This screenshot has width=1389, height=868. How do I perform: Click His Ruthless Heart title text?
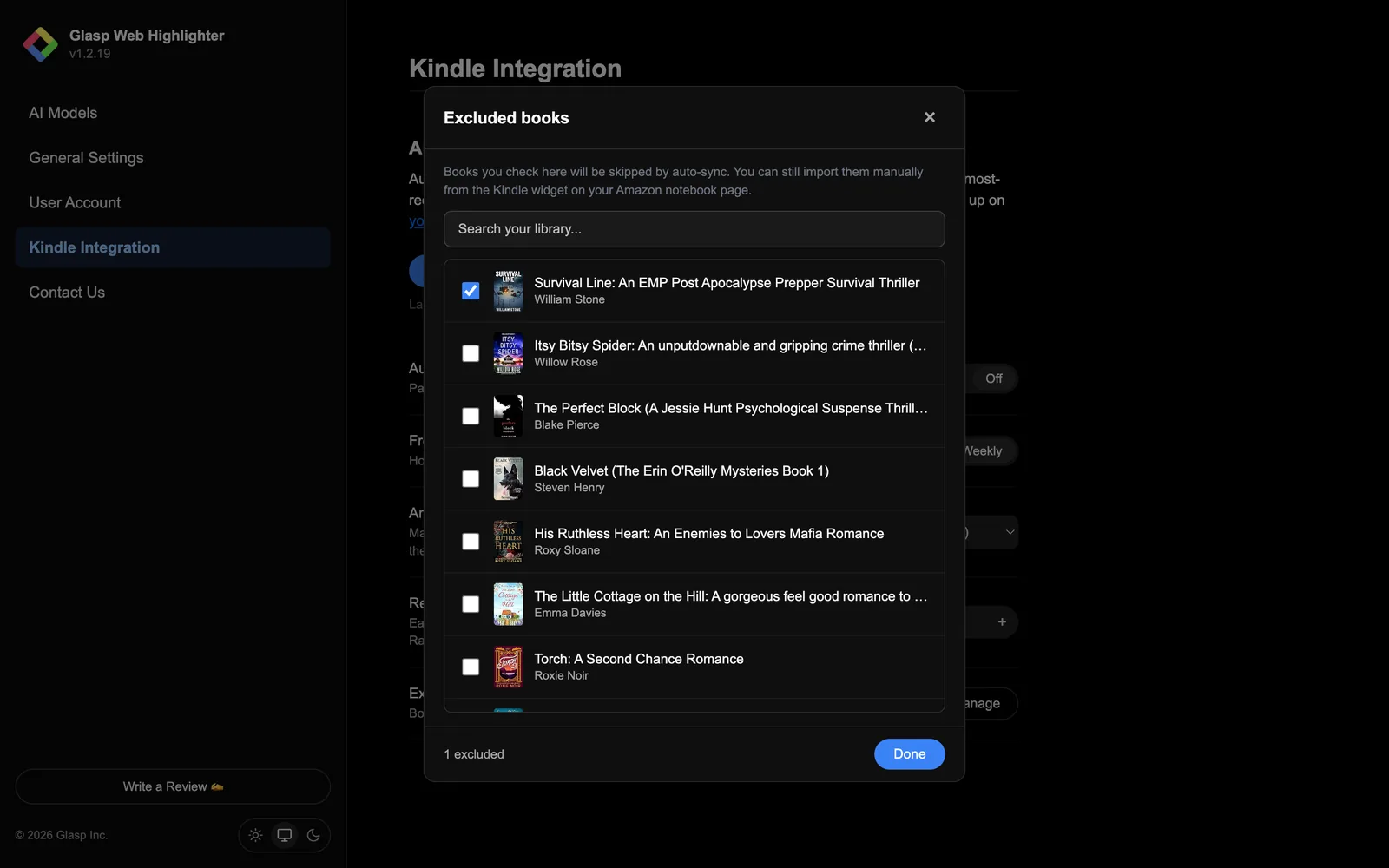pyautogui.click(x=709, y=534)
